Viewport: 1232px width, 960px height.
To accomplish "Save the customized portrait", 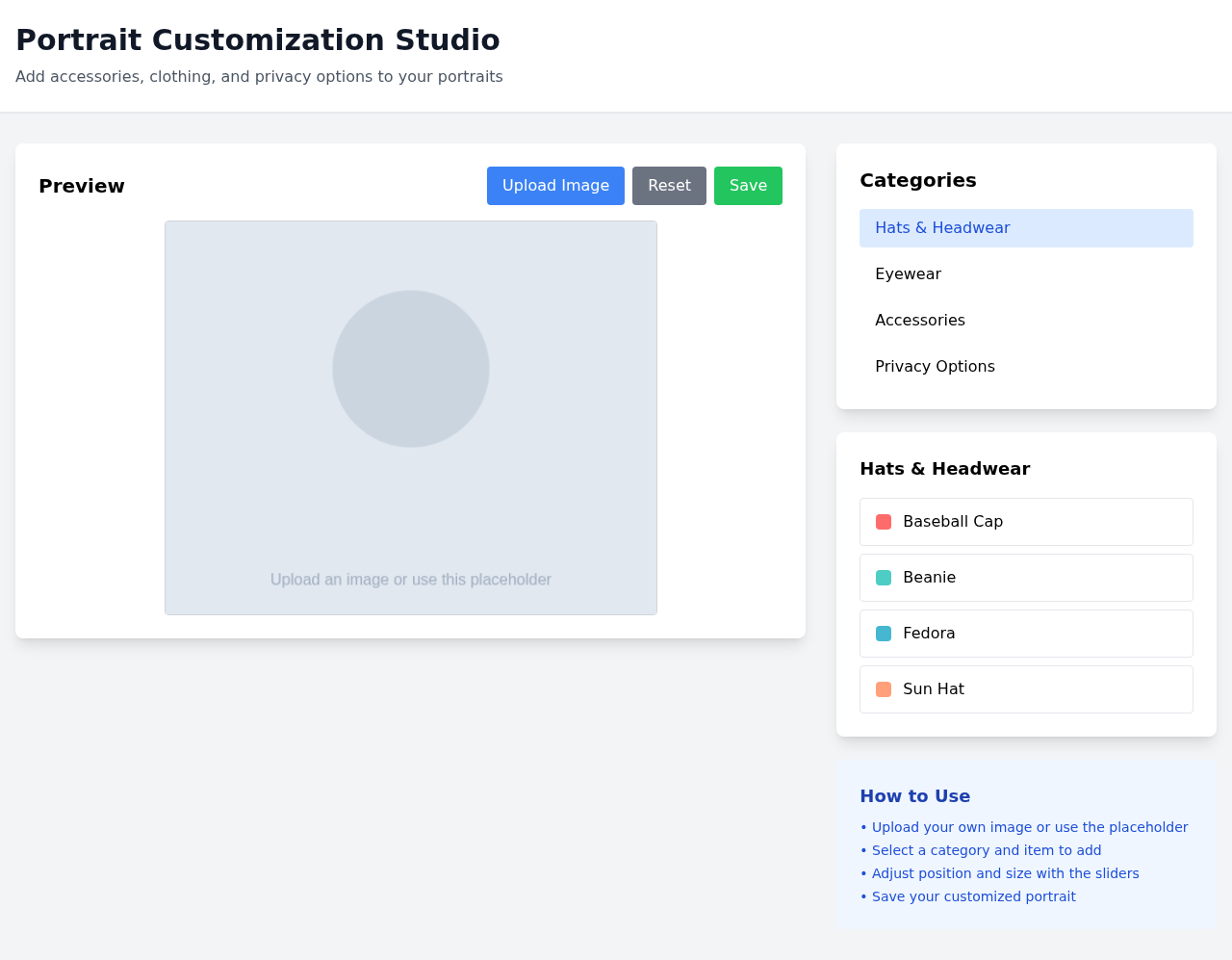I will tap(748, 185).
